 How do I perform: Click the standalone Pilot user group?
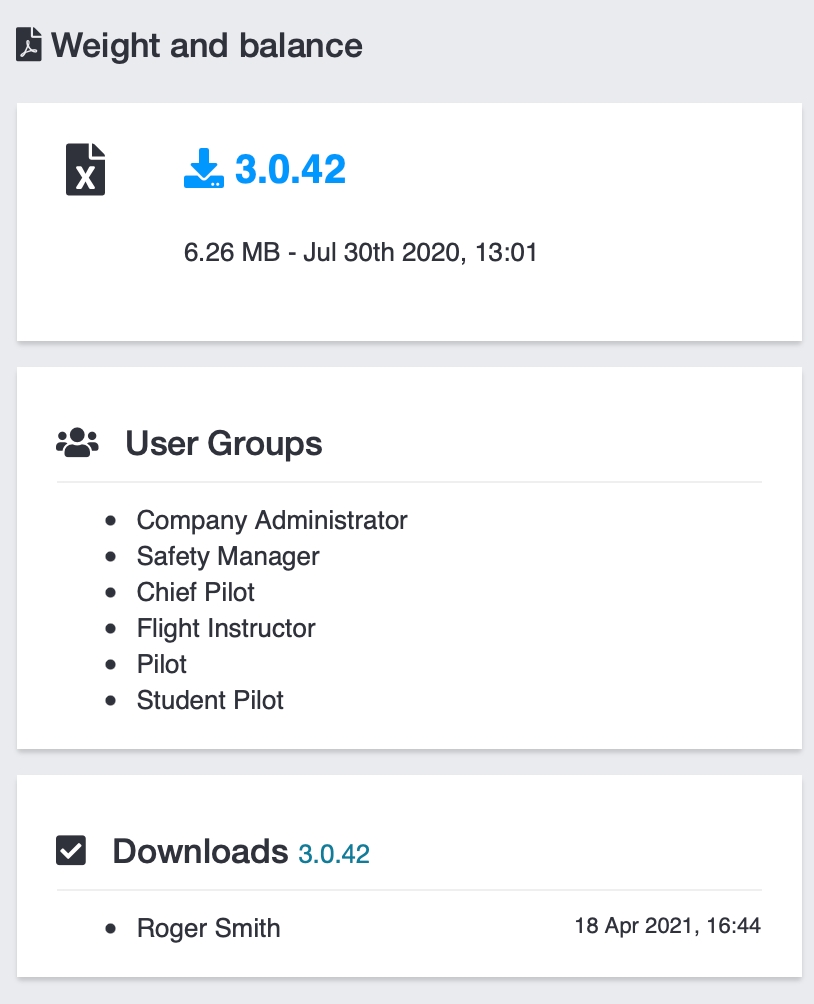tap(162, 664)
